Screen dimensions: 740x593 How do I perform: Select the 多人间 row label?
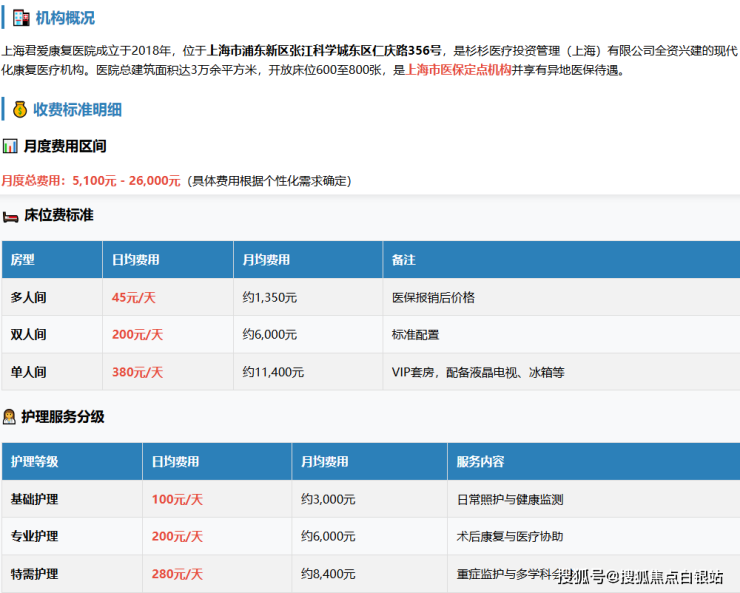coord(29,298)
